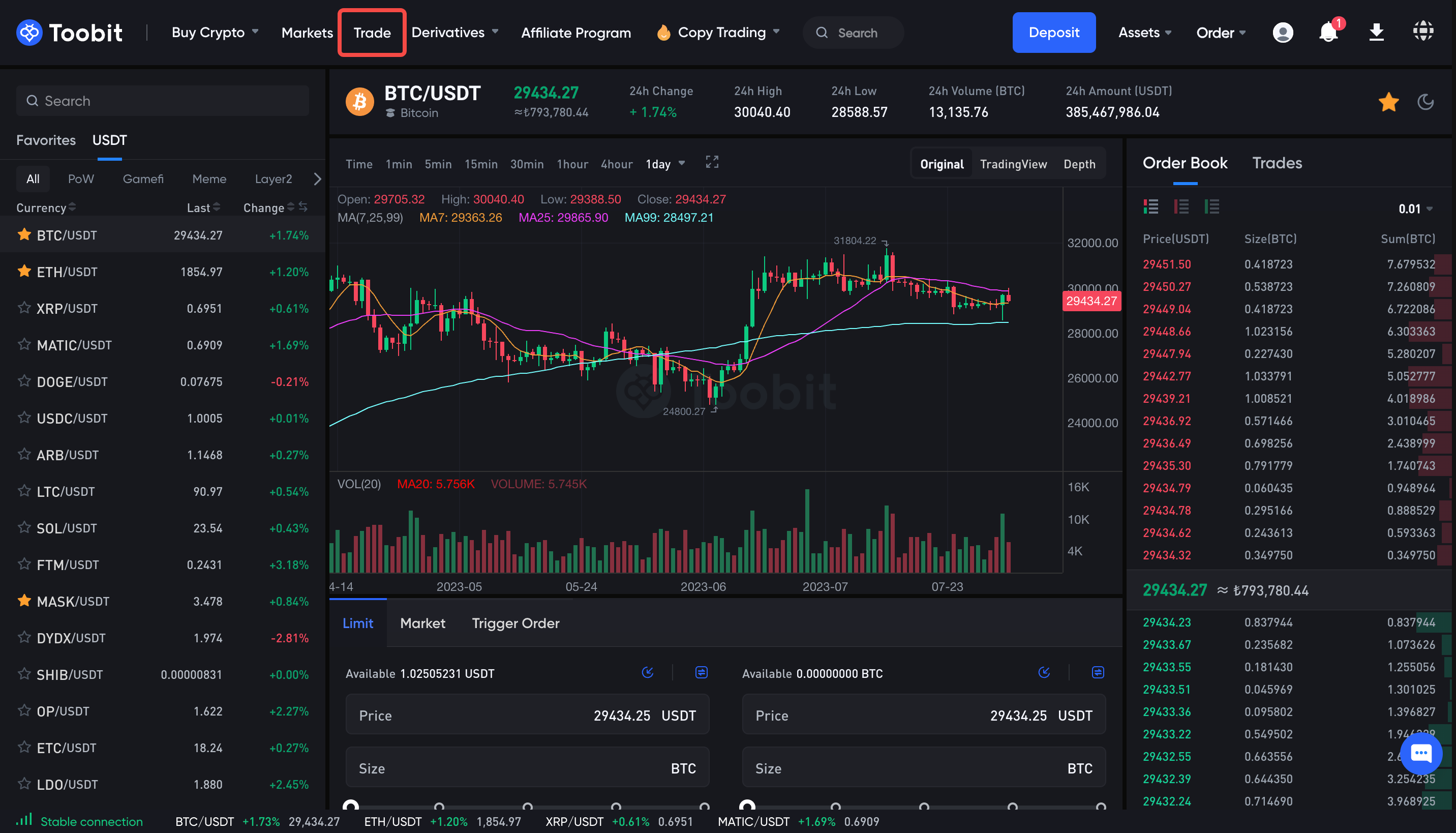Go to the Markets page

tap(307, 33)
